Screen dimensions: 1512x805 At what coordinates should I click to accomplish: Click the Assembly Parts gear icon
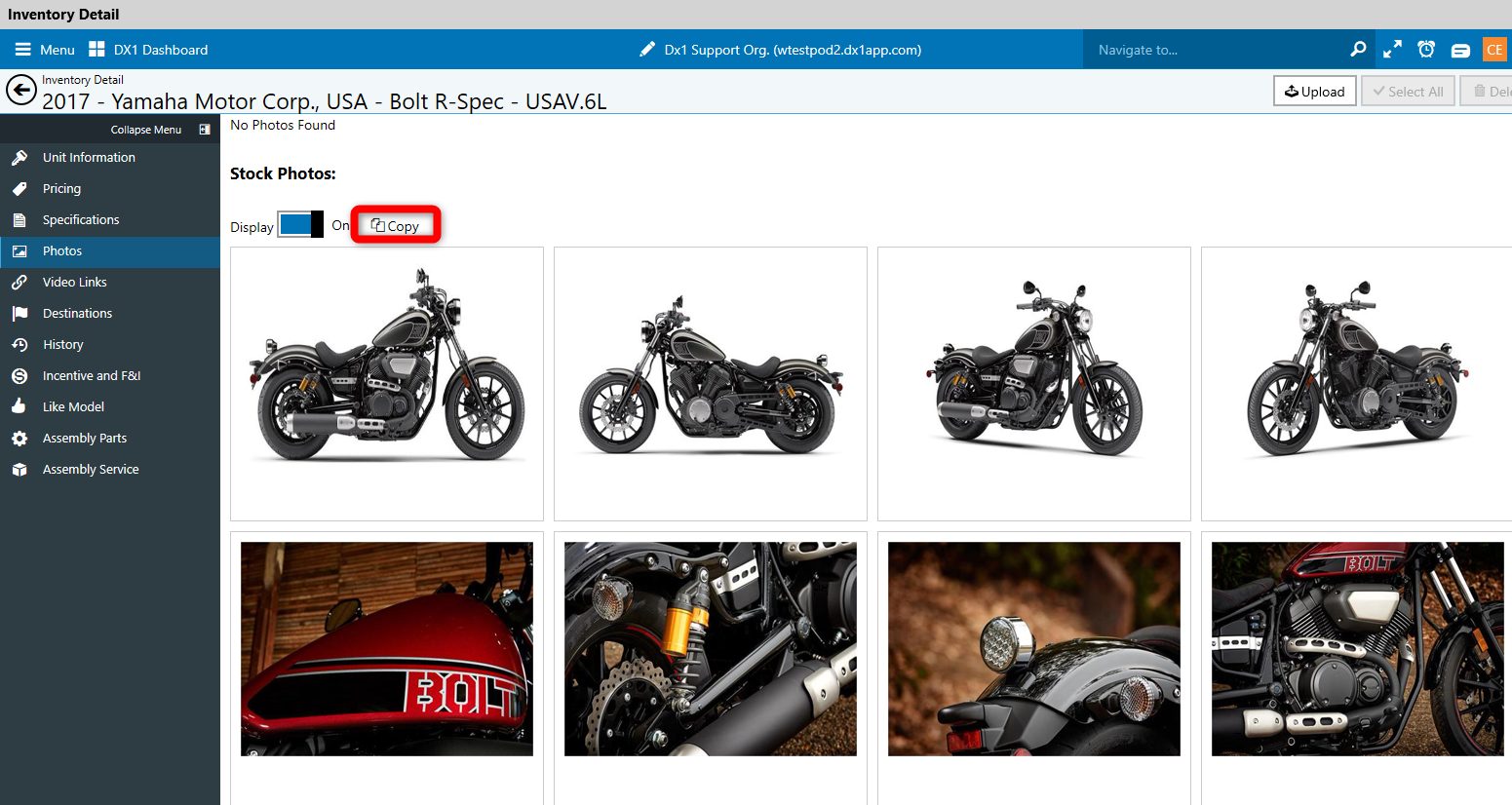(19, 438)
